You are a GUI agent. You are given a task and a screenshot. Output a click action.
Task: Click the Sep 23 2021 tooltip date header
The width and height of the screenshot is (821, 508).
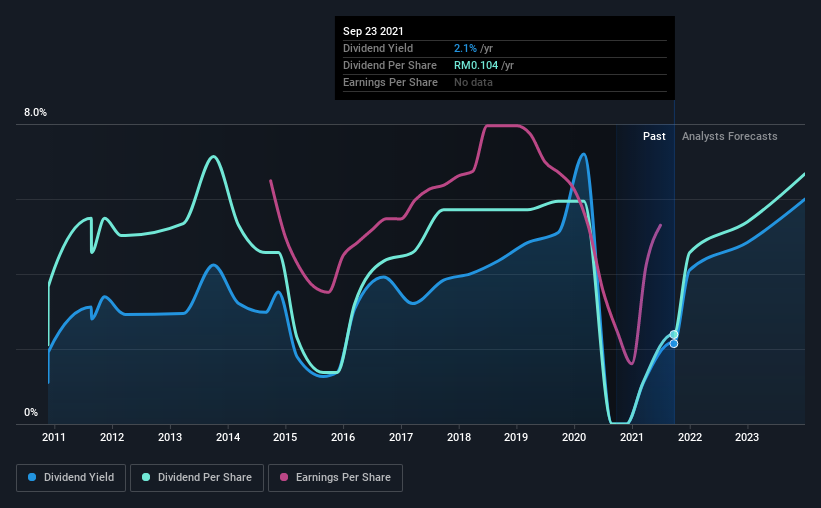tap(373, 31)
